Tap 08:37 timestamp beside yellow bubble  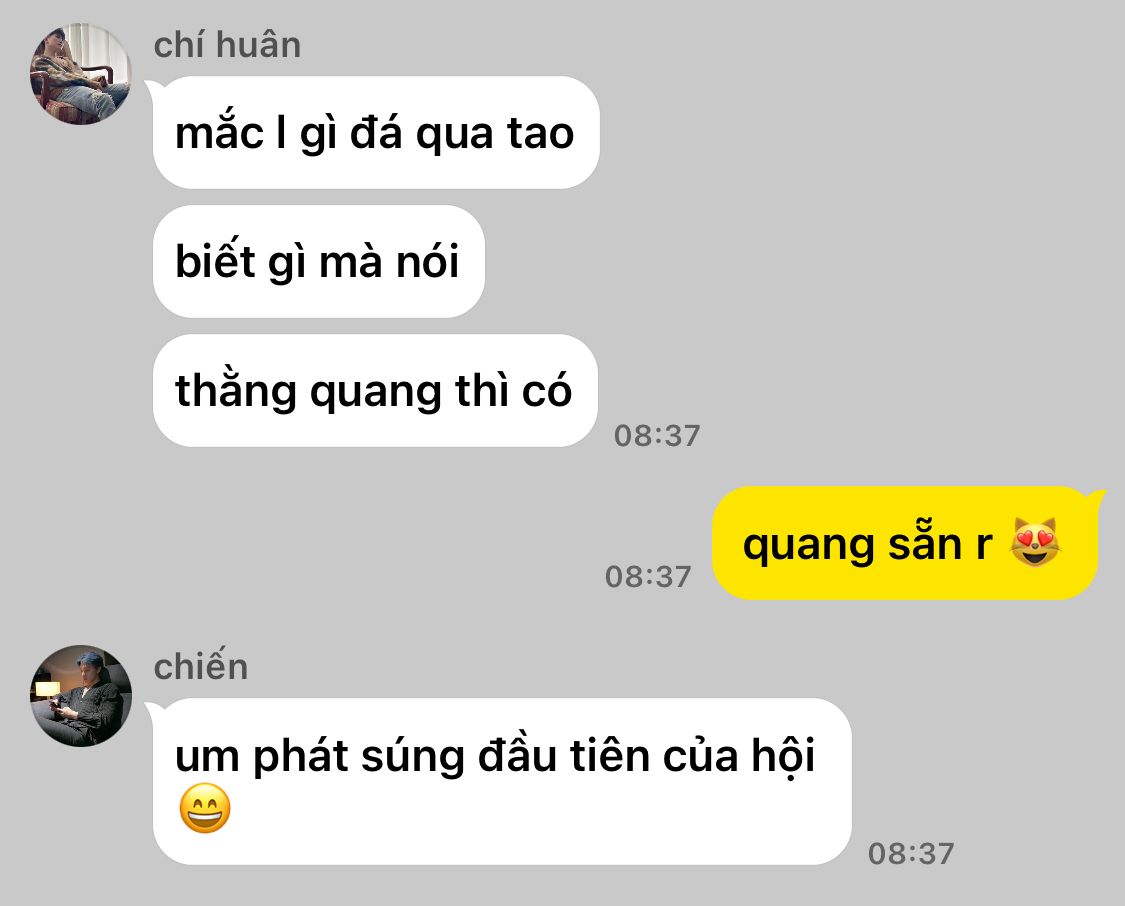648,576
